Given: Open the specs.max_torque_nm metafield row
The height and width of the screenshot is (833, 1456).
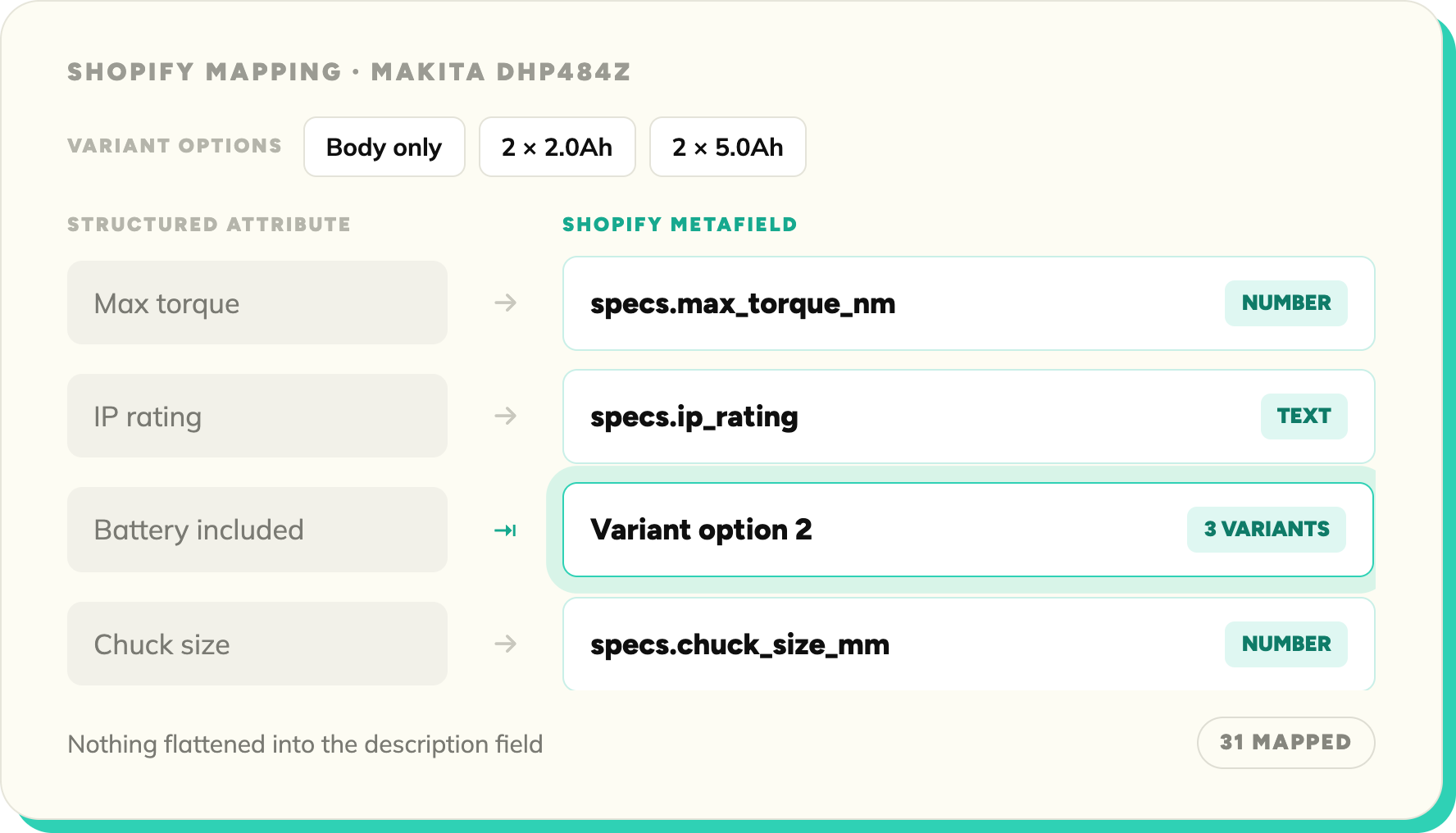Looking at the screenshot, I should pyautogui.click(x=968, y=303).
